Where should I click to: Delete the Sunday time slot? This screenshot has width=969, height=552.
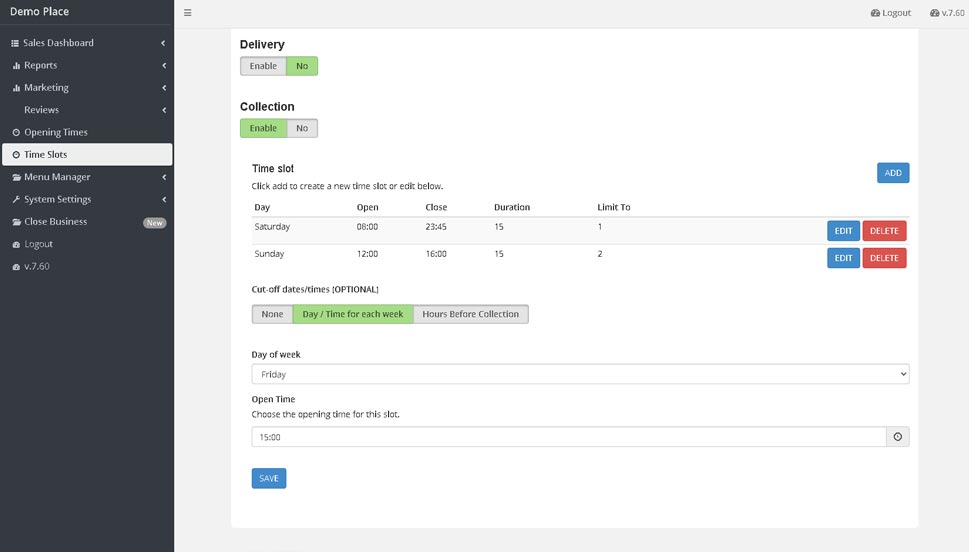[884, 258]
